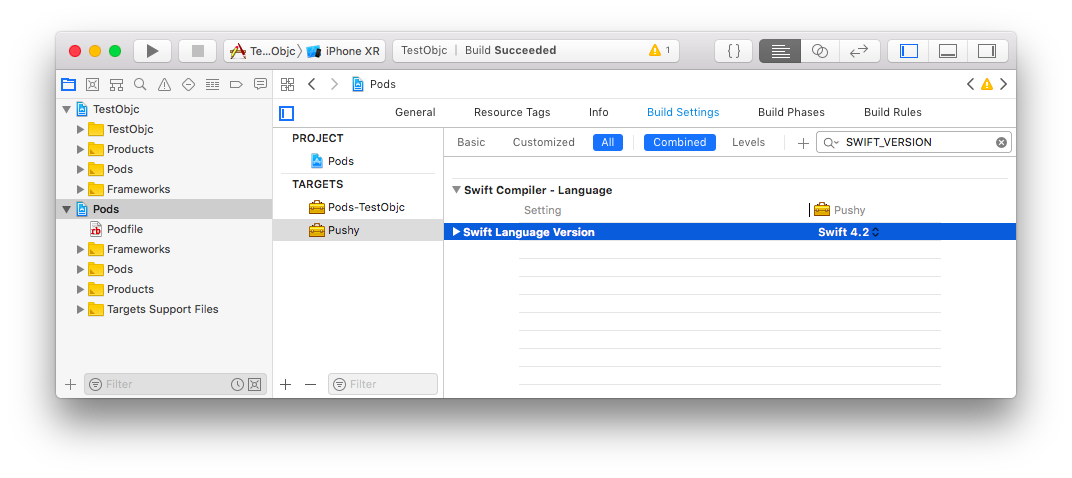Viewport: 1072px width, 478px height.
Task: Open the Swift 4.2 version dropdown
Action: click(848, 232)
